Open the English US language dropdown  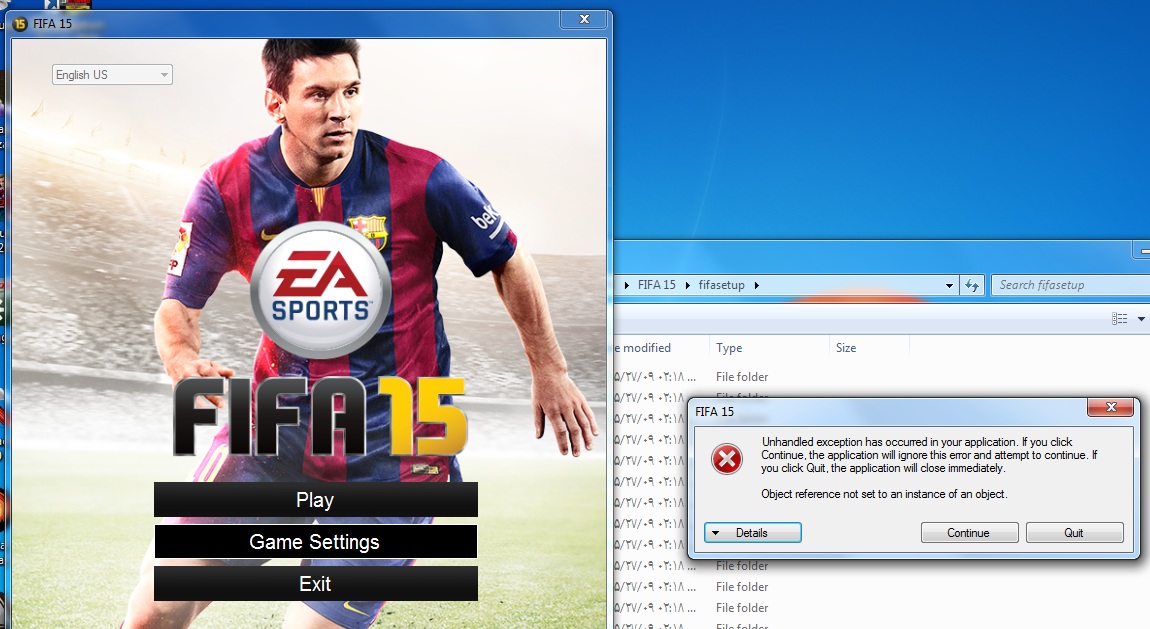tap(112, 75)
